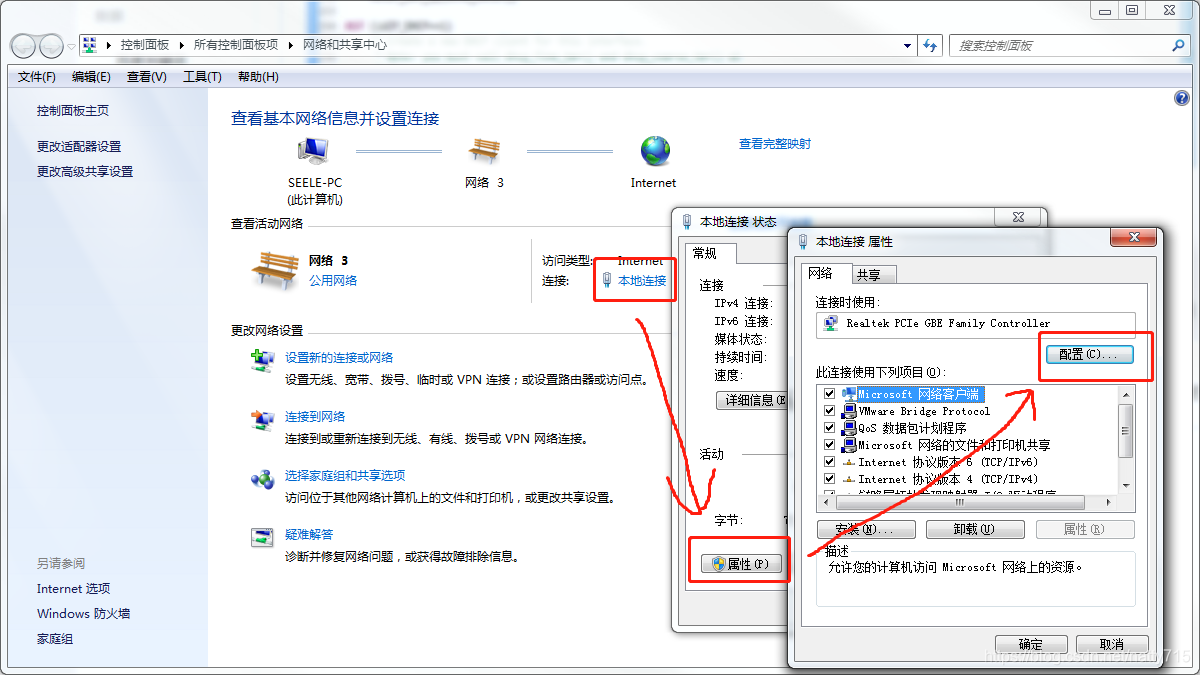
Task: Toggle Microsoft 网络的文件和打印机共享 checkbox
Action: pos(829,445)
